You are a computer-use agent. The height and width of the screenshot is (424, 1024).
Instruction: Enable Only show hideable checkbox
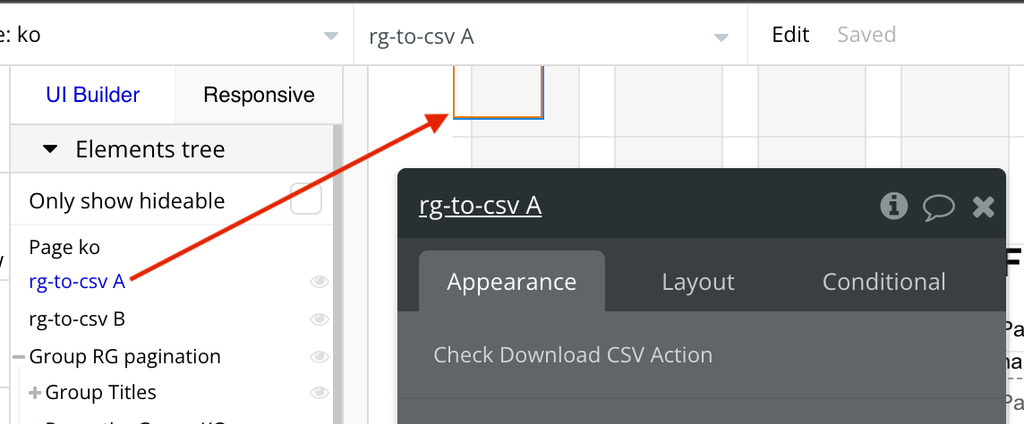click(x=306, y=200)
